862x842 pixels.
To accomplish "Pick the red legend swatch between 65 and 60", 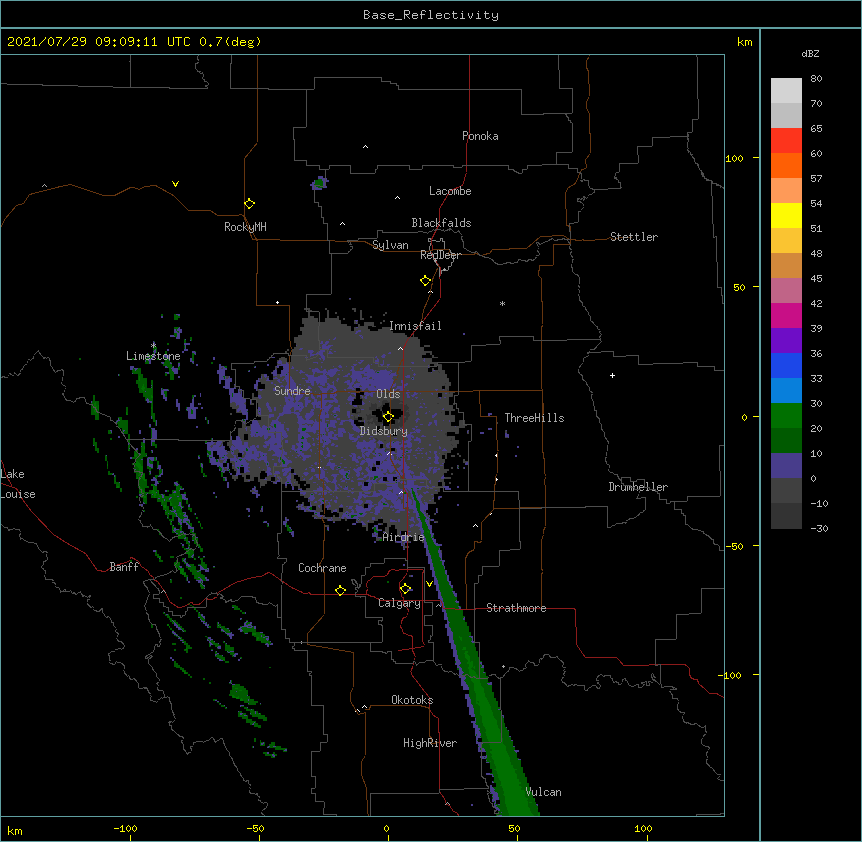I will point(786,141).
